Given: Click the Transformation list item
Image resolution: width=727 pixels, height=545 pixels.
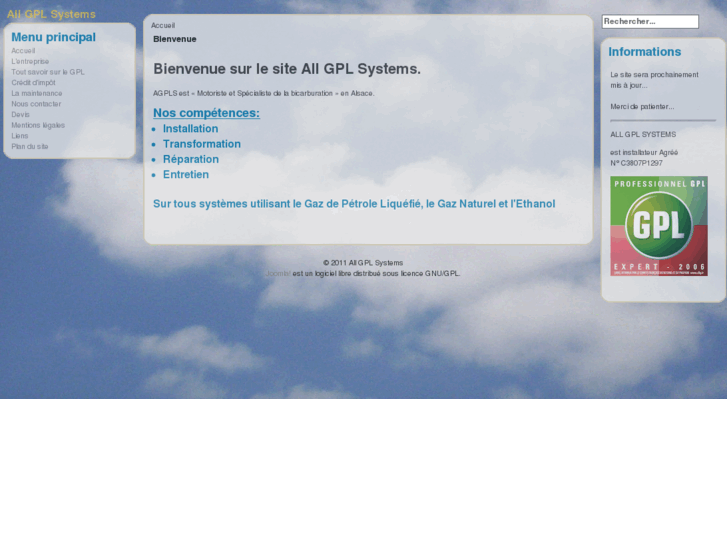Looking at the screenshot, I should click(202, 144).
